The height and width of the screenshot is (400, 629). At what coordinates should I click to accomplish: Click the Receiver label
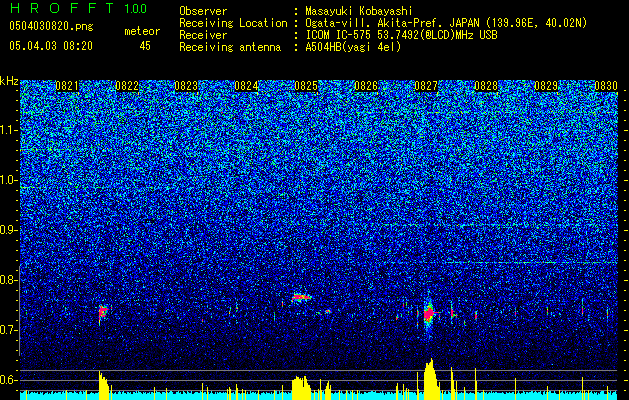pyautogui.click(x=203, y=35)
